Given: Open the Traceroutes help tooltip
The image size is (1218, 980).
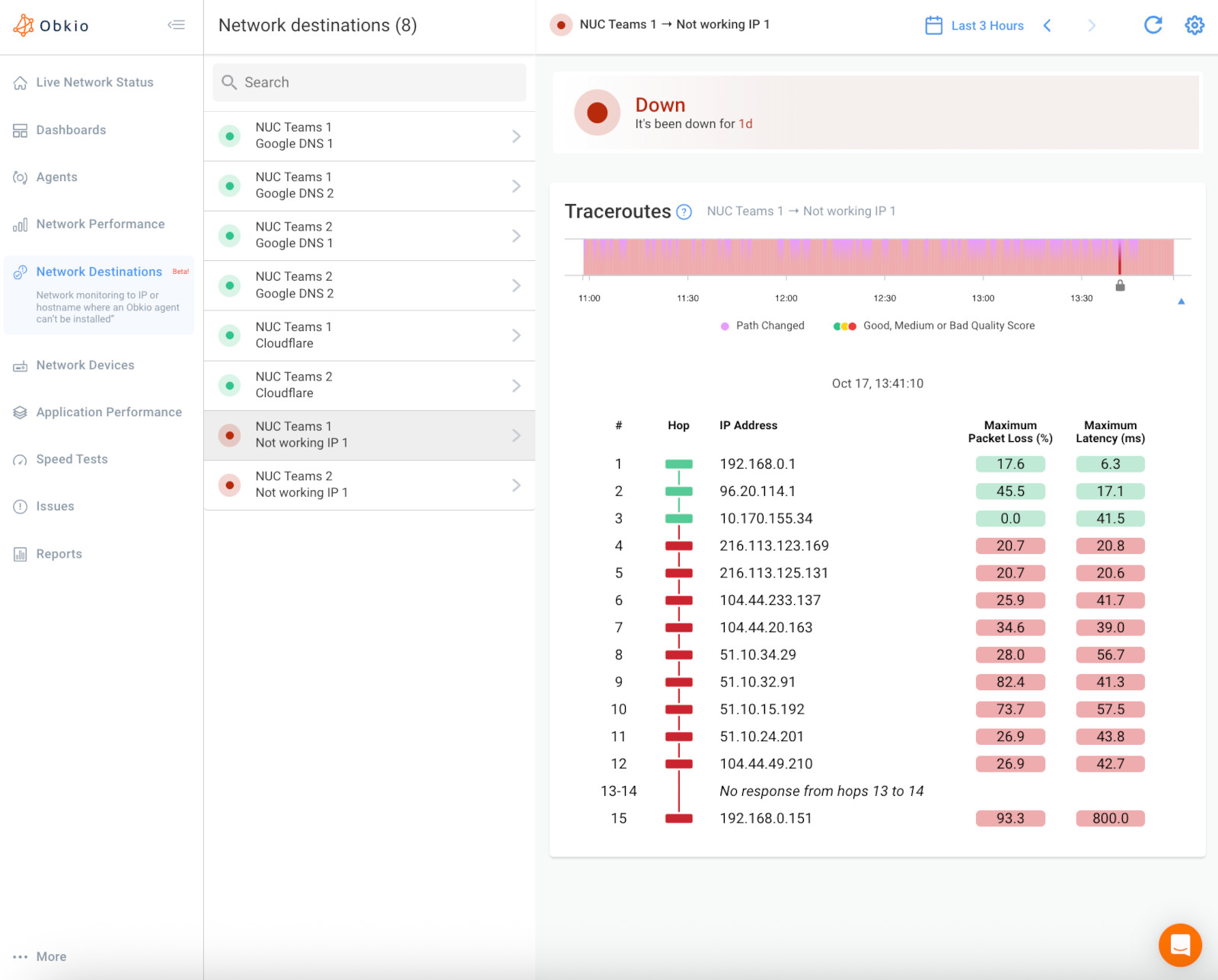Looking at the screenshot, I should (684, 212).
